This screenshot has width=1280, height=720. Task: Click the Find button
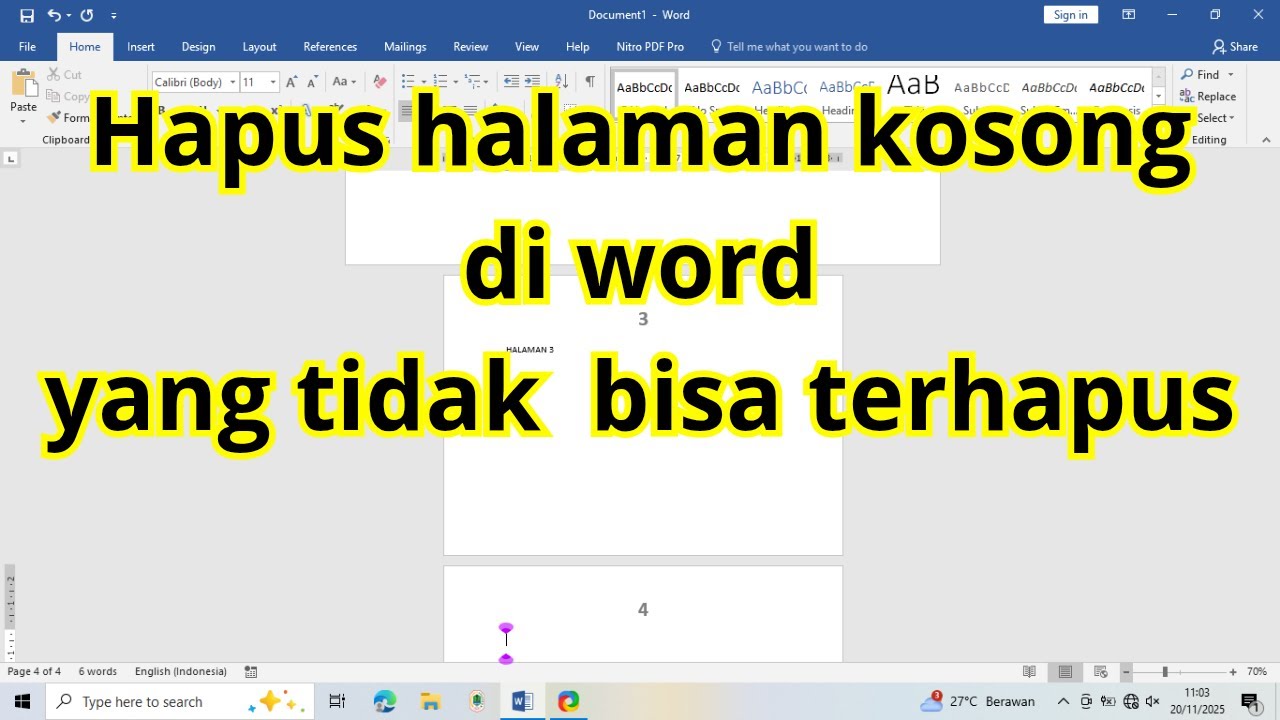pos(1199,75)
